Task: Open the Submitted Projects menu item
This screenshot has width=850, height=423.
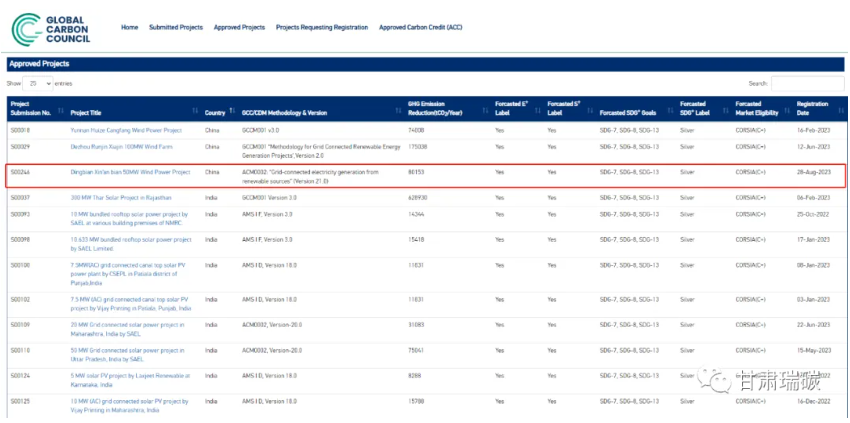Action: (x=176, y=27)
